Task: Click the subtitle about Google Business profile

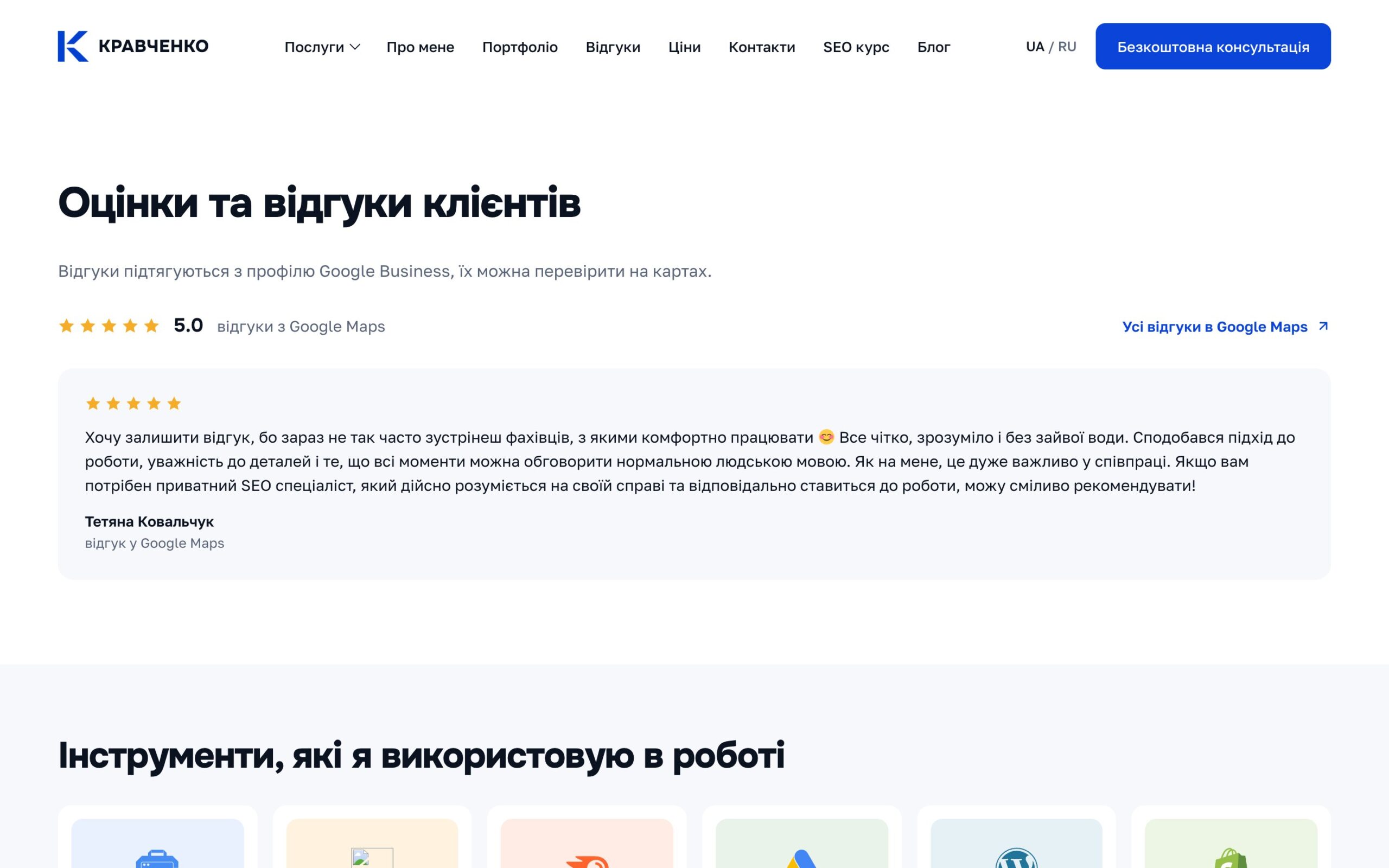Action: [385, 271]
